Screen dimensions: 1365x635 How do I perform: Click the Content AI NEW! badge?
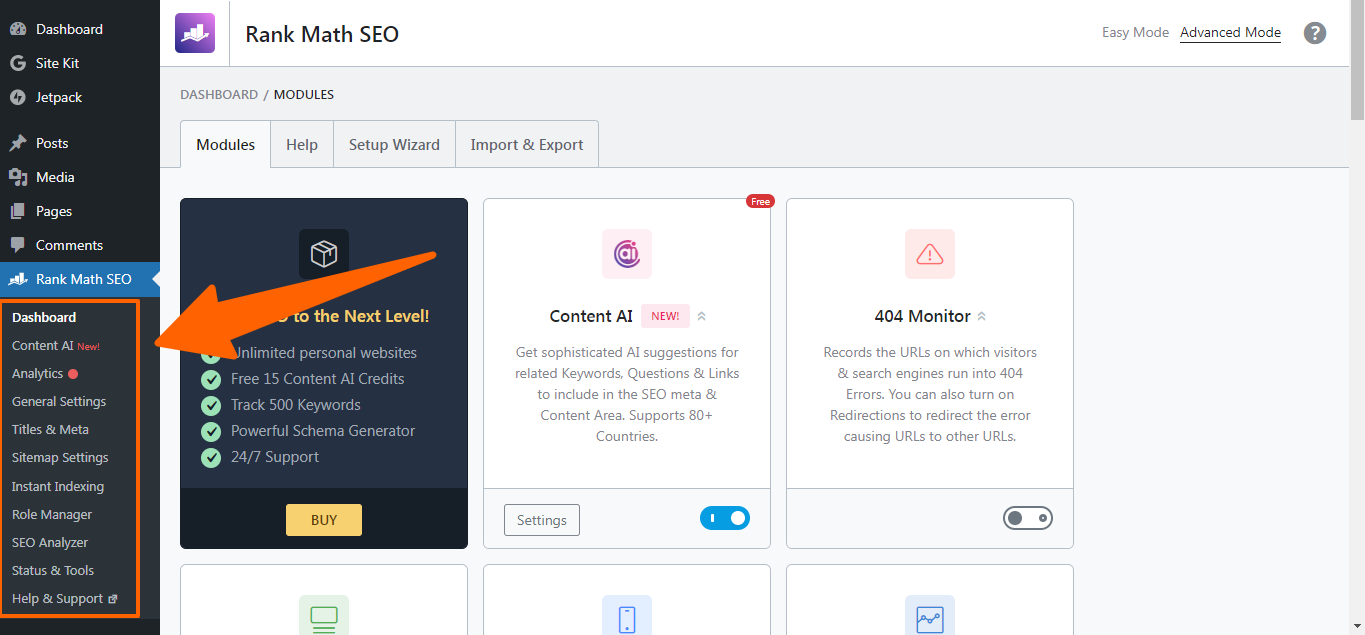(x=665, y=316)
